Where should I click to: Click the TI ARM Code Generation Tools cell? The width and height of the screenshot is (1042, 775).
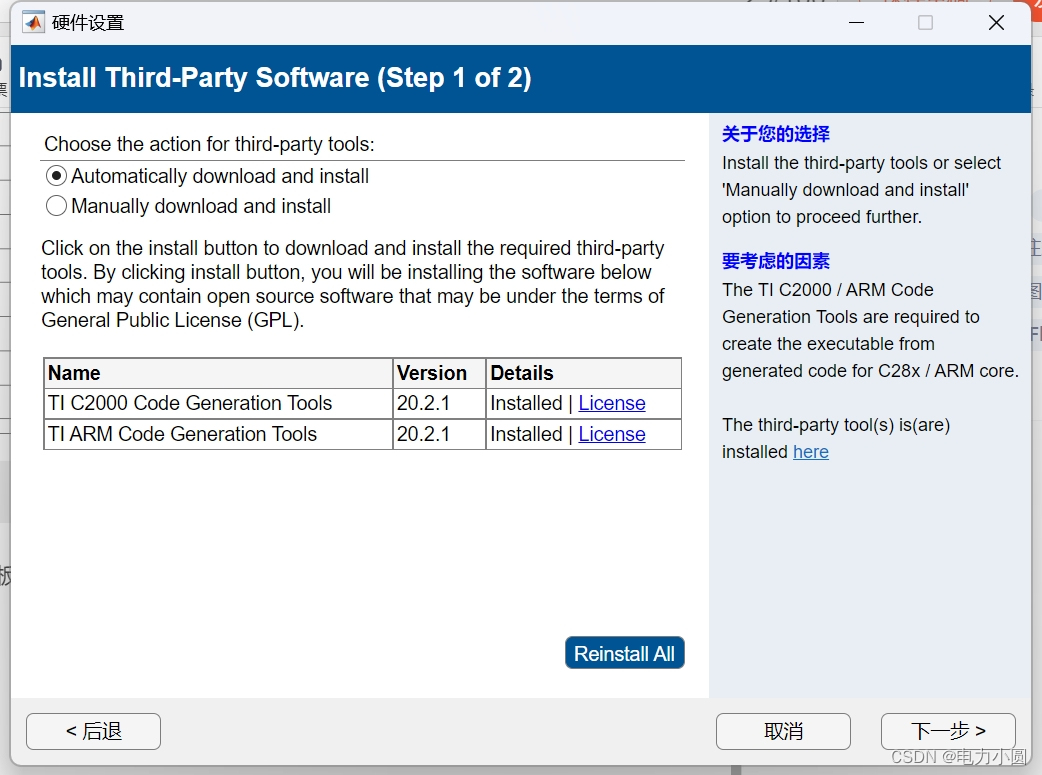(218, 434)
